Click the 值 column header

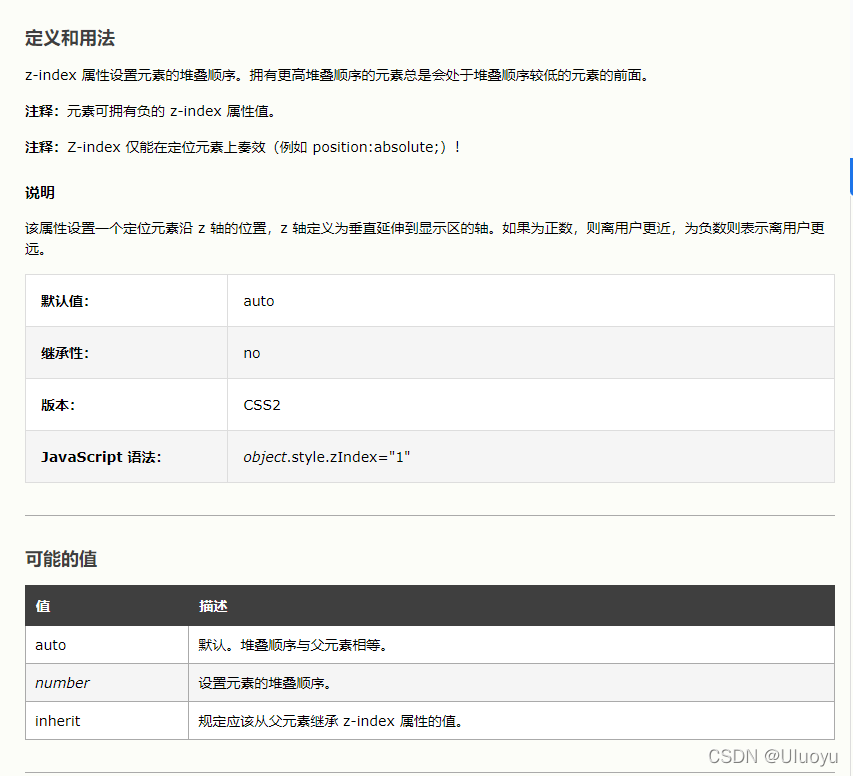(107, 606)
